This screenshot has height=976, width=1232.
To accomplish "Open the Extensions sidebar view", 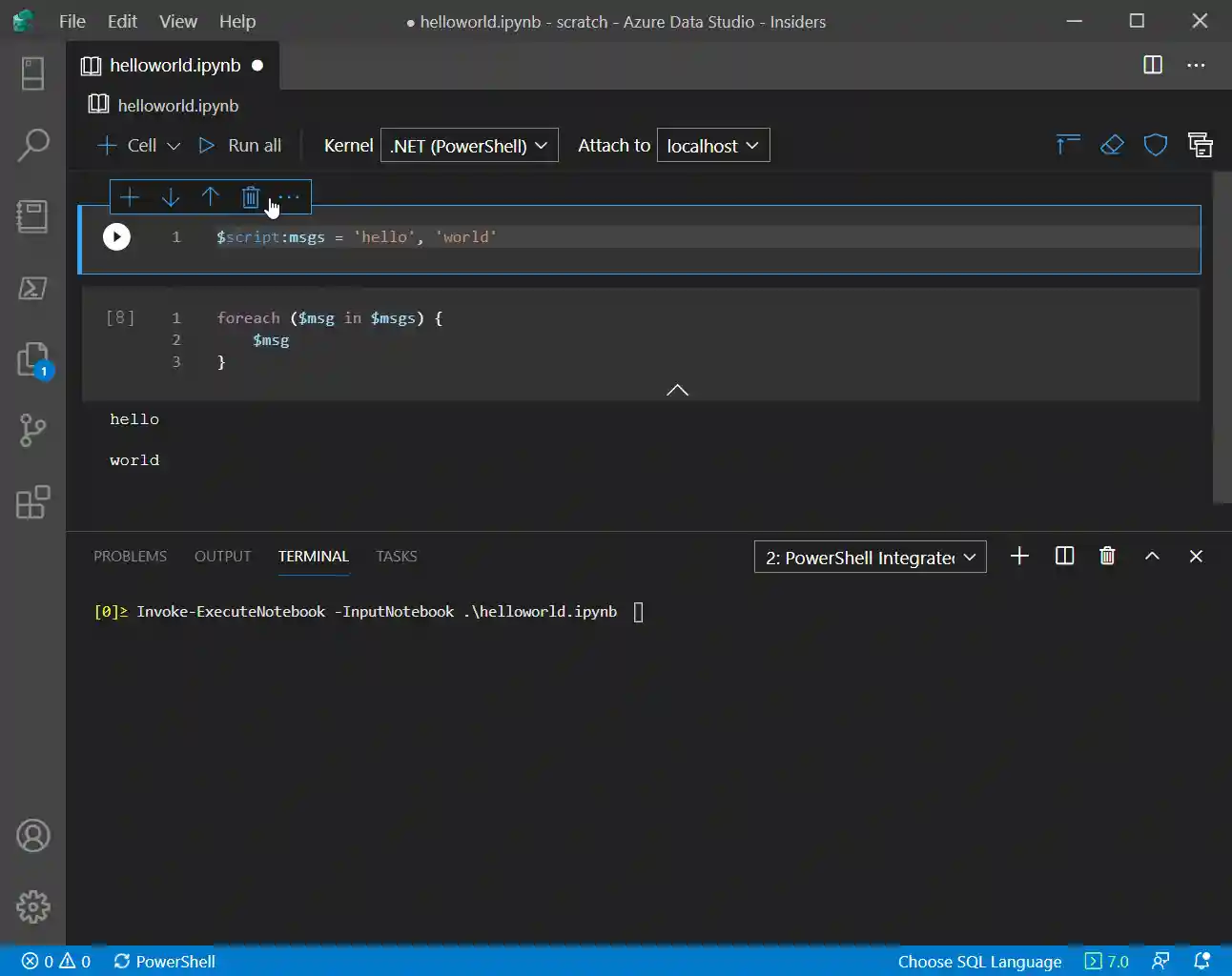I will click(32, 502).
